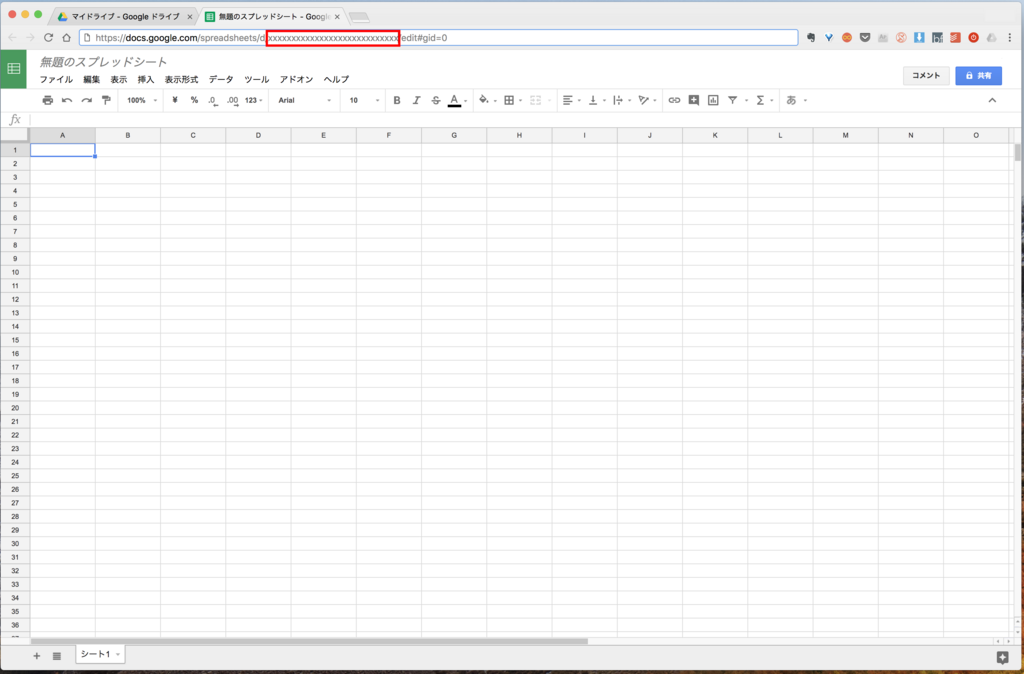1024x674 pixels.
Task: Open the データ menu
Action: (x=221, y=80)
